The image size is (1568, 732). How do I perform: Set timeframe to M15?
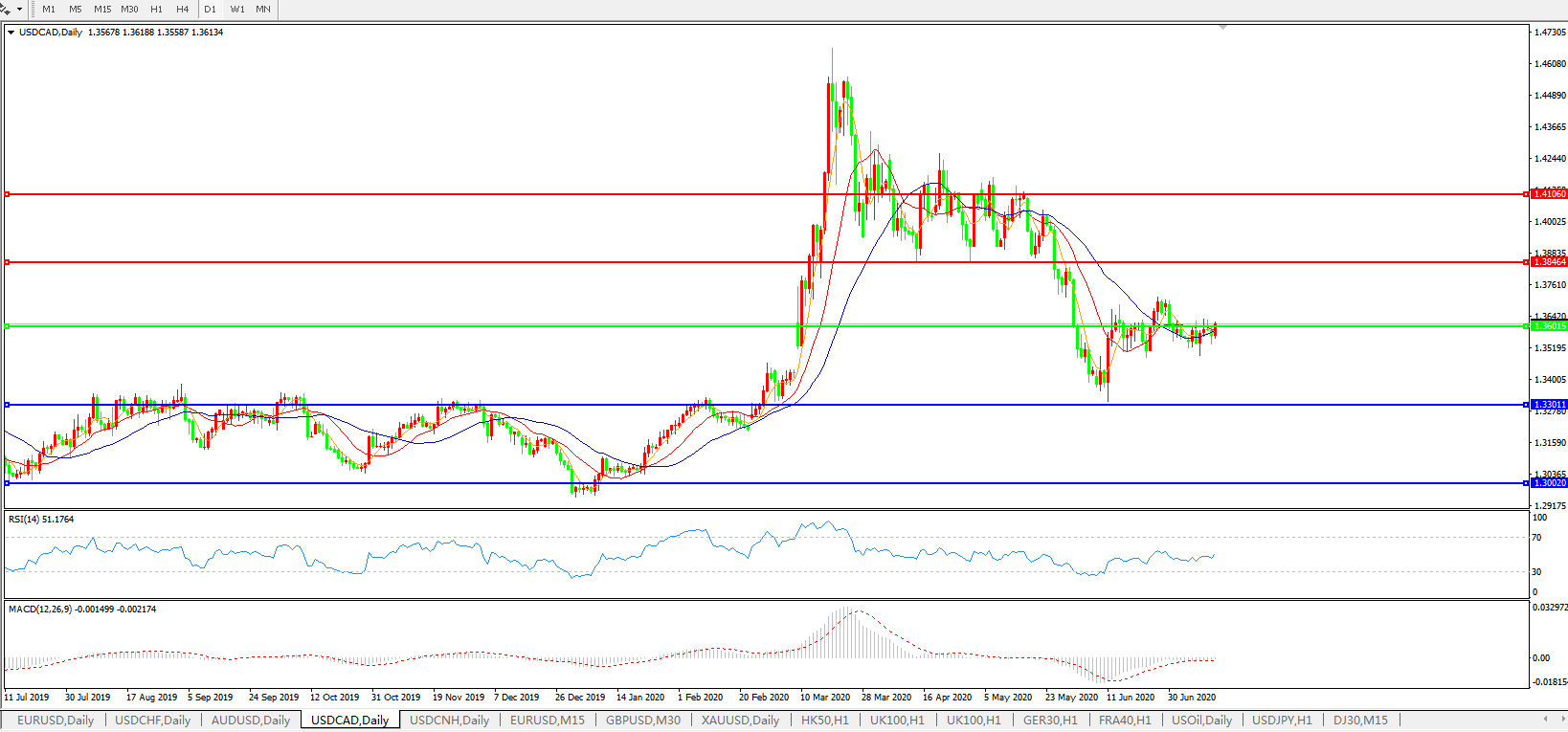pyautogui.click(x=102, y=10)
